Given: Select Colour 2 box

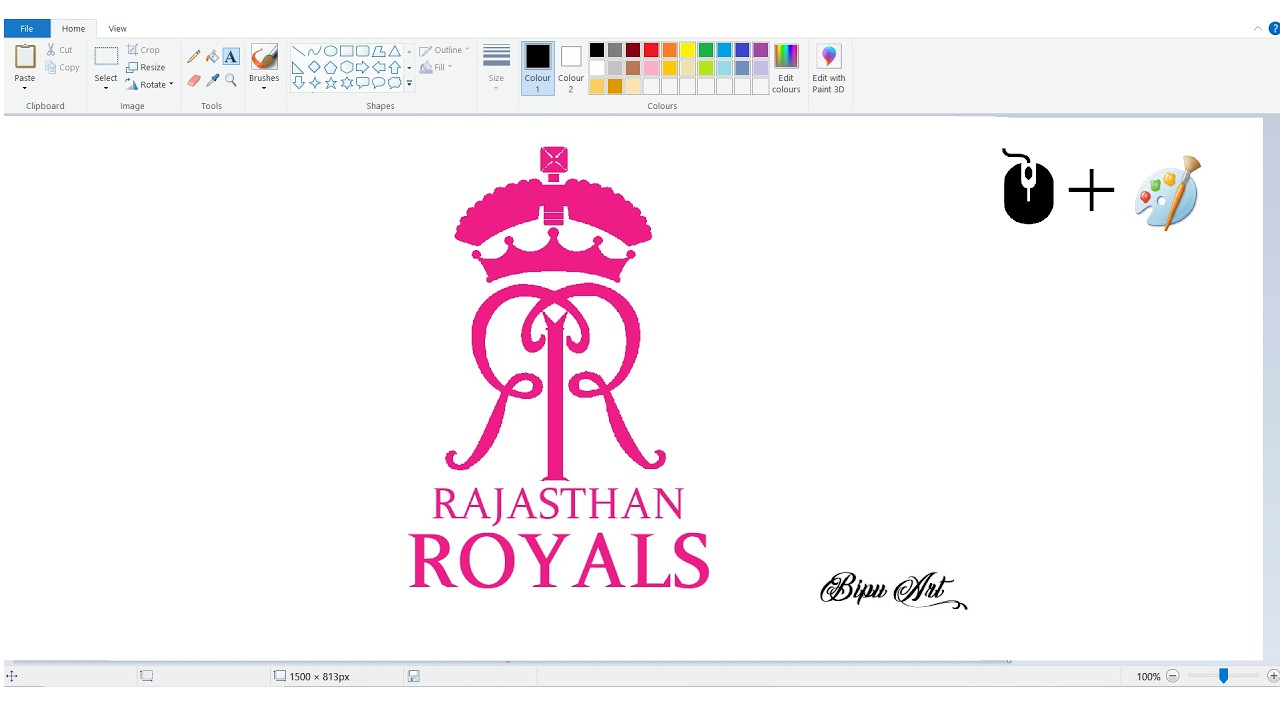Looking at the screenshot, I should point(571,69).
